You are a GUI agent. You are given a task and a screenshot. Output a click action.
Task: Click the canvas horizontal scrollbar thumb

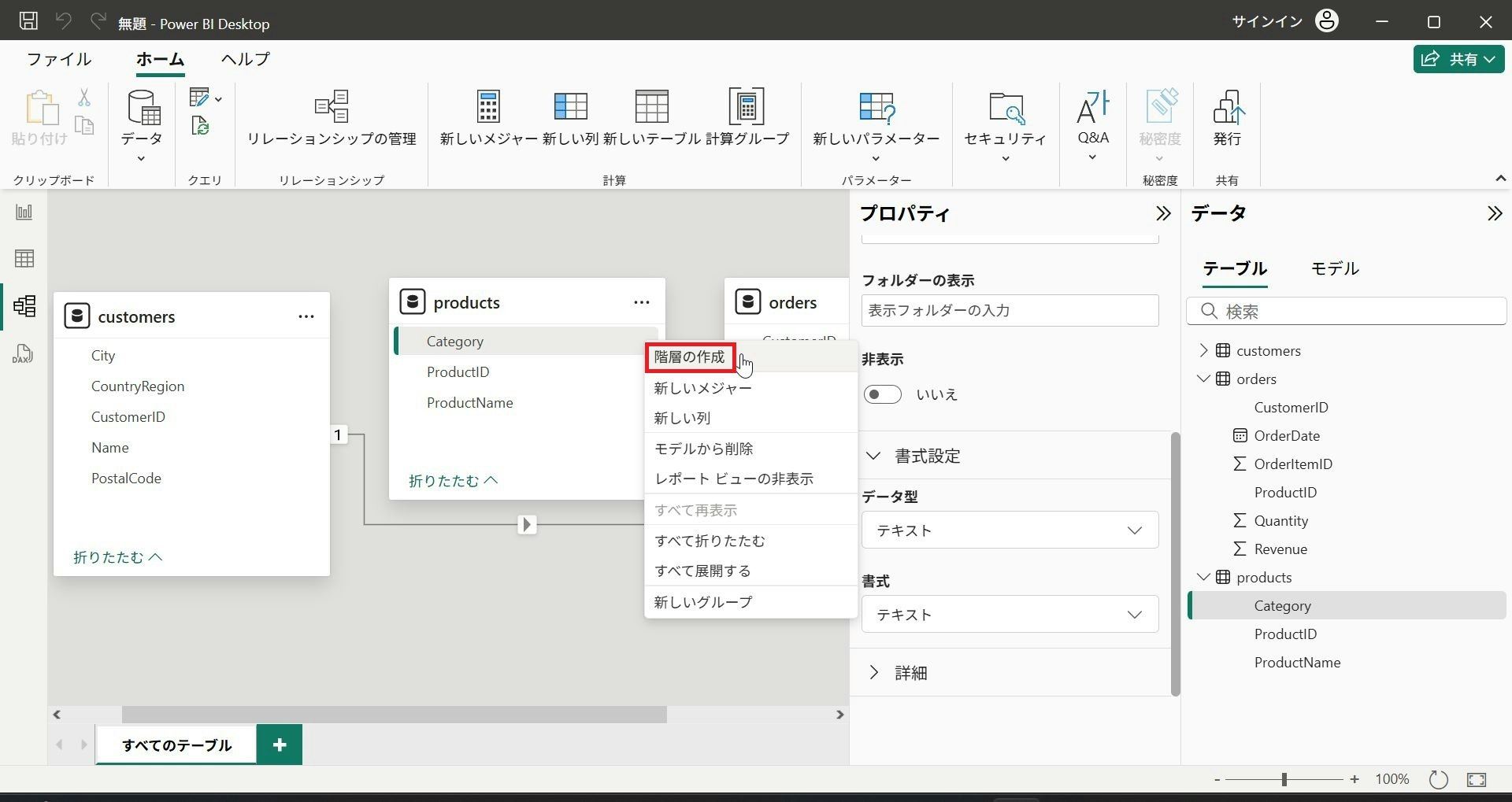coord(394,715)
